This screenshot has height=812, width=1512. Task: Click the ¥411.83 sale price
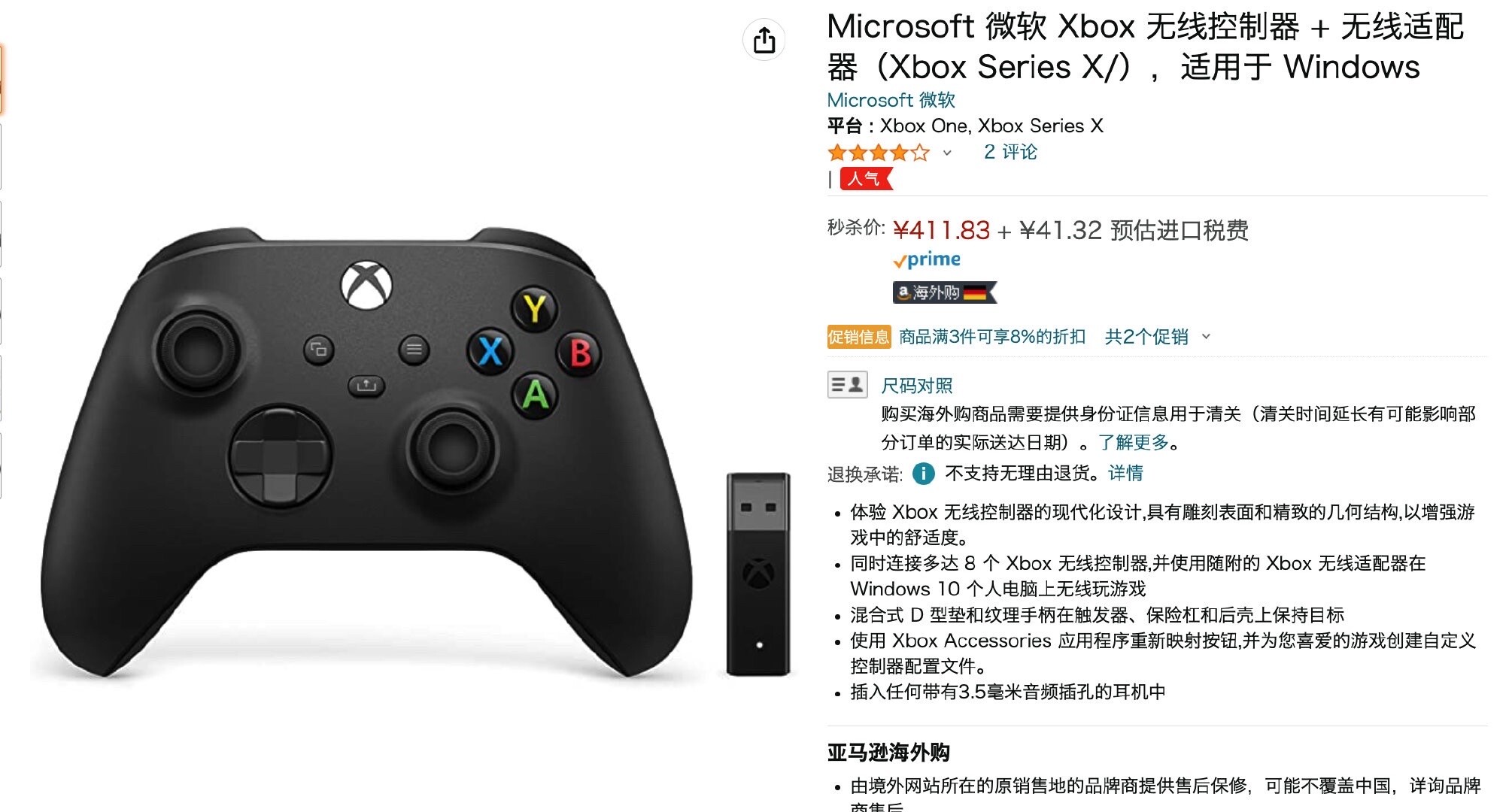coord(941,230)
